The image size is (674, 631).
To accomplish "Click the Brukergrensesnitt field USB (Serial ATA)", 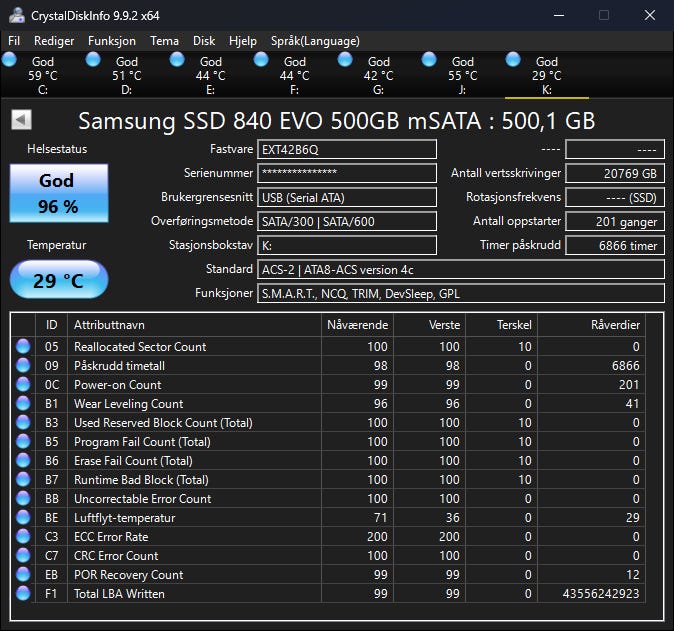I will 347,197.
